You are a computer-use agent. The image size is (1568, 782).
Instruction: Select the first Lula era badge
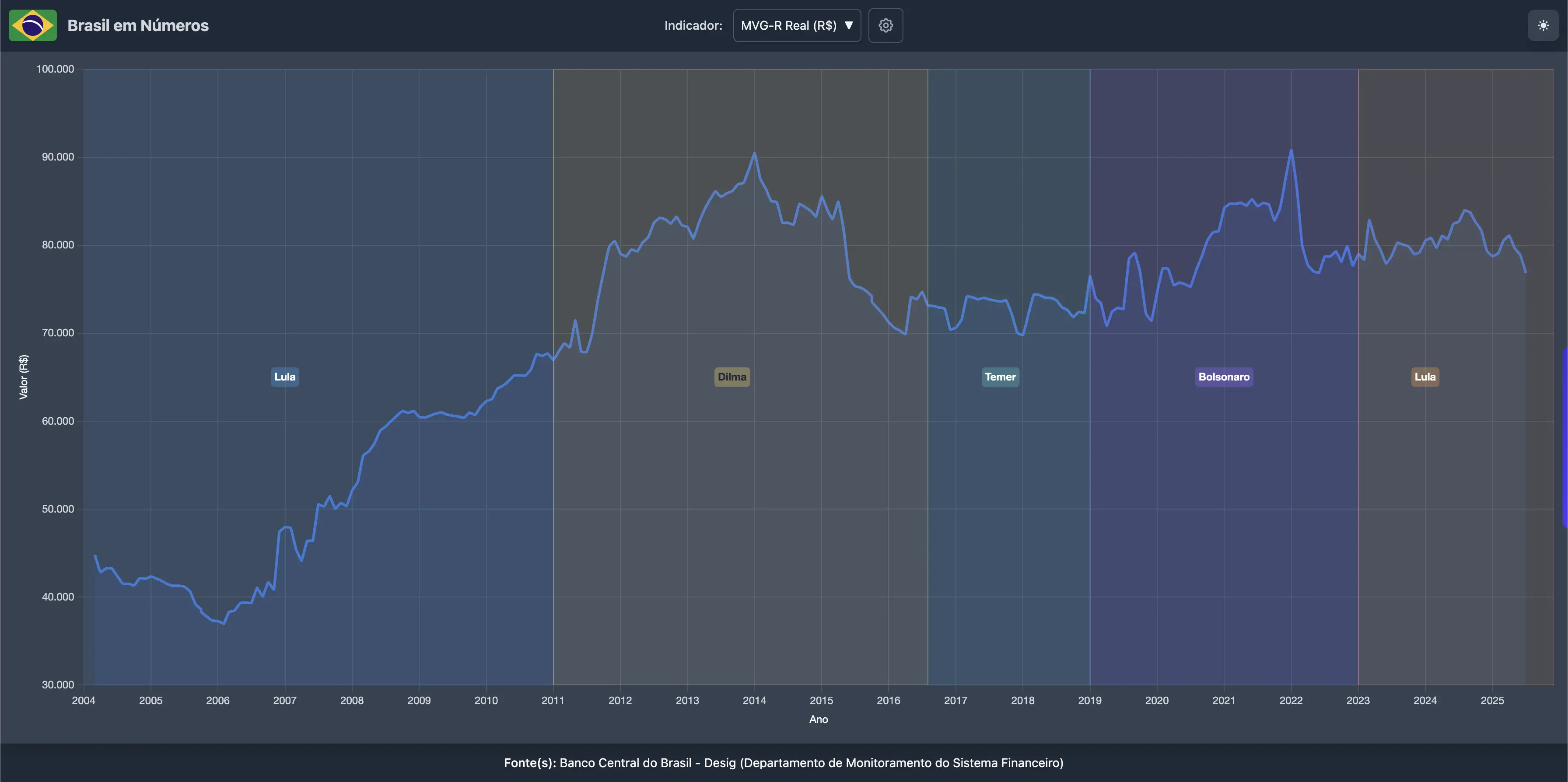pyautogui.click(x=285, y=377)
